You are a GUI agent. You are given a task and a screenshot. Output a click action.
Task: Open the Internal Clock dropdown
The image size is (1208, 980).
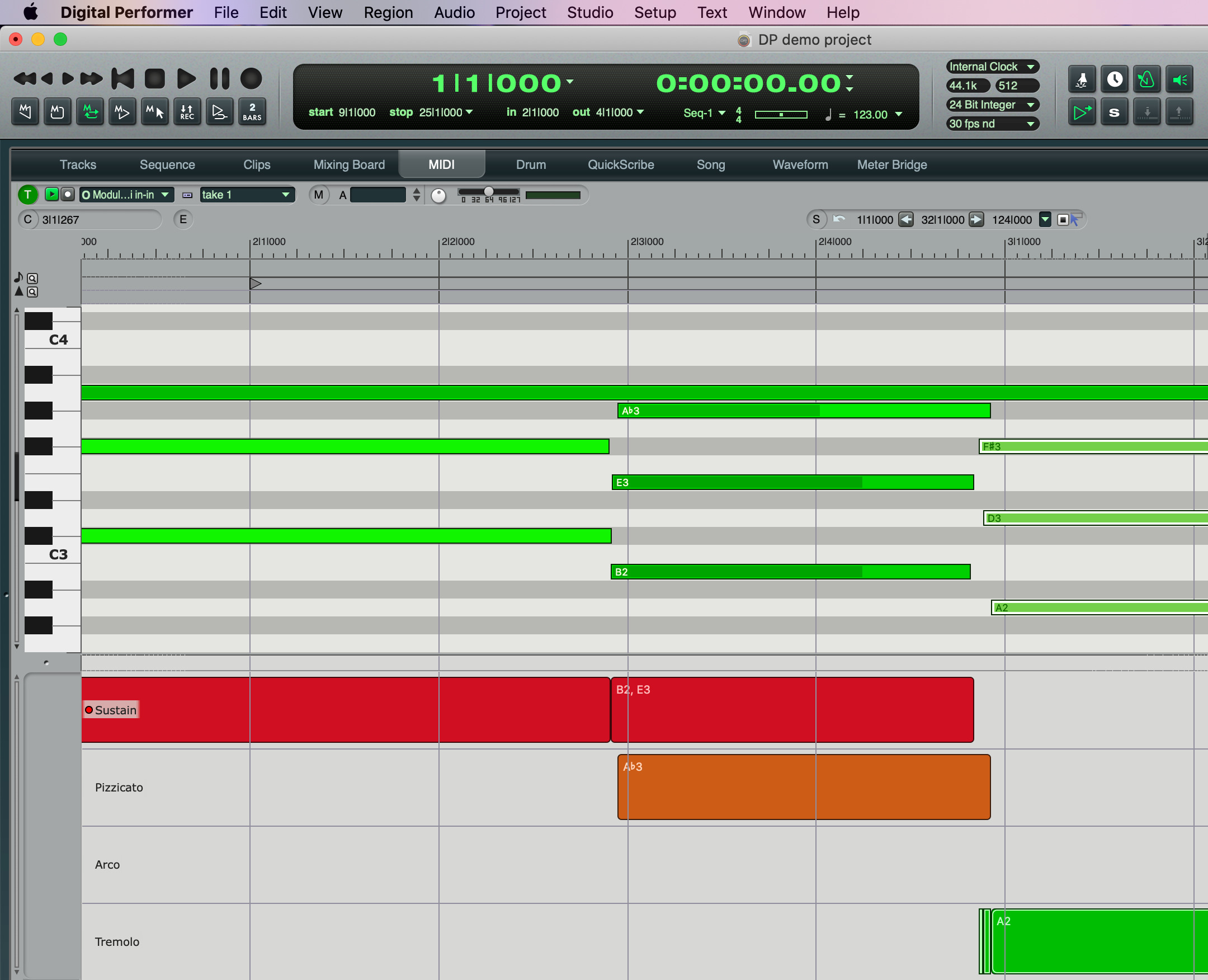click(992, 67)
